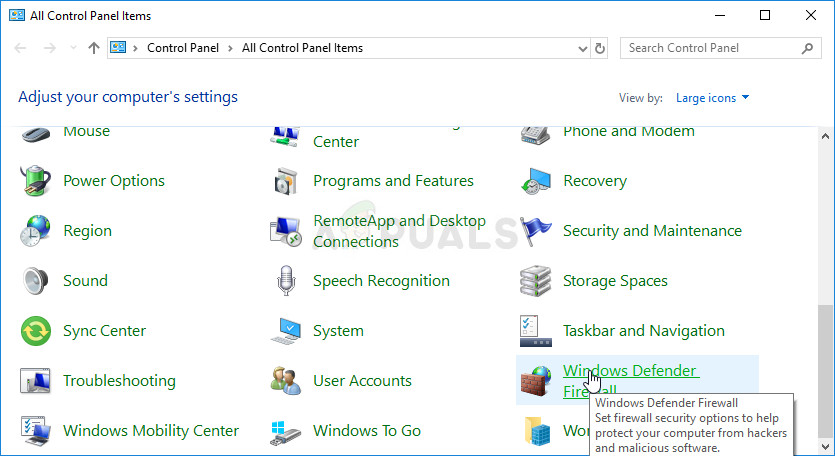
Task: Open Power Options battery icon
Action: pyautogui.click(x=36, y=181)
